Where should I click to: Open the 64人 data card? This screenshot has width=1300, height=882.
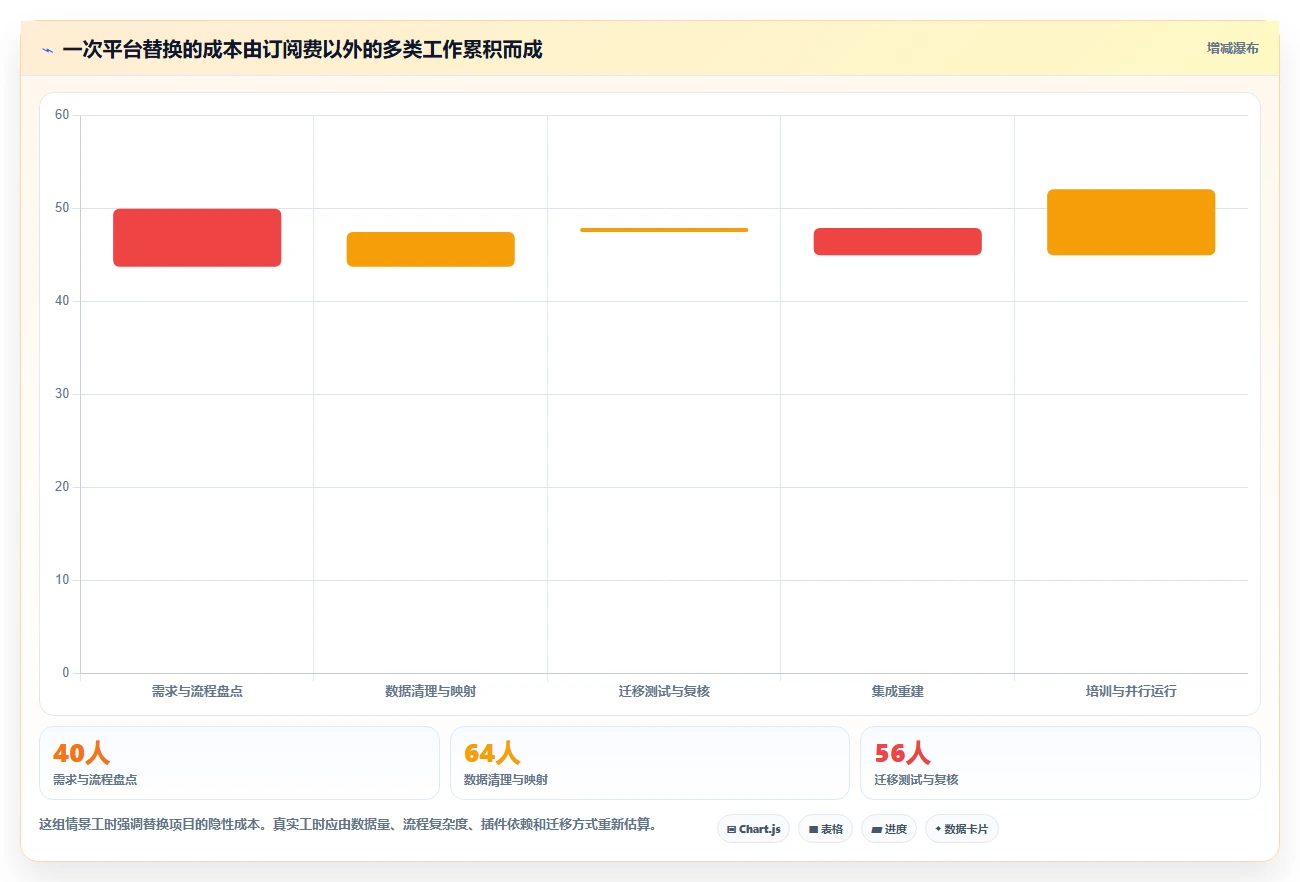point(650,763)
